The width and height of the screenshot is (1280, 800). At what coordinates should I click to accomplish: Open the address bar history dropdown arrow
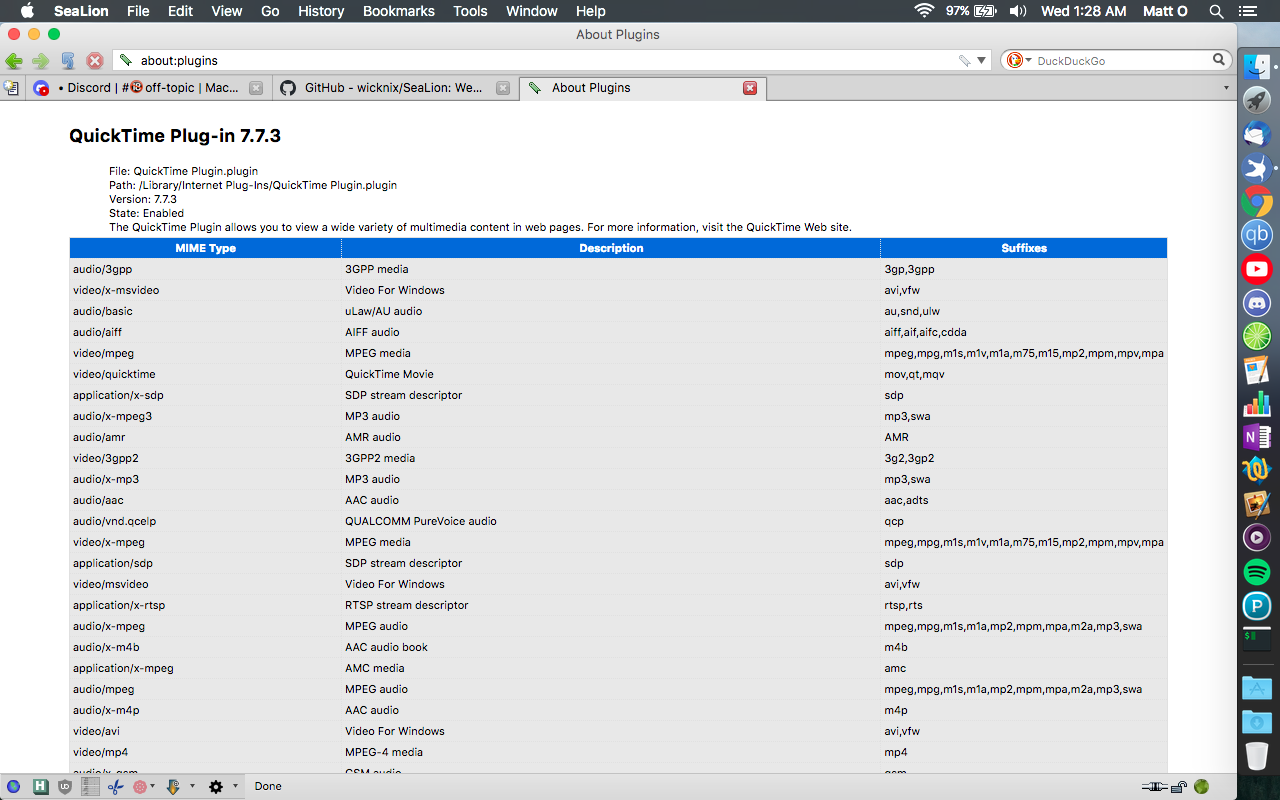click(982, 61)
